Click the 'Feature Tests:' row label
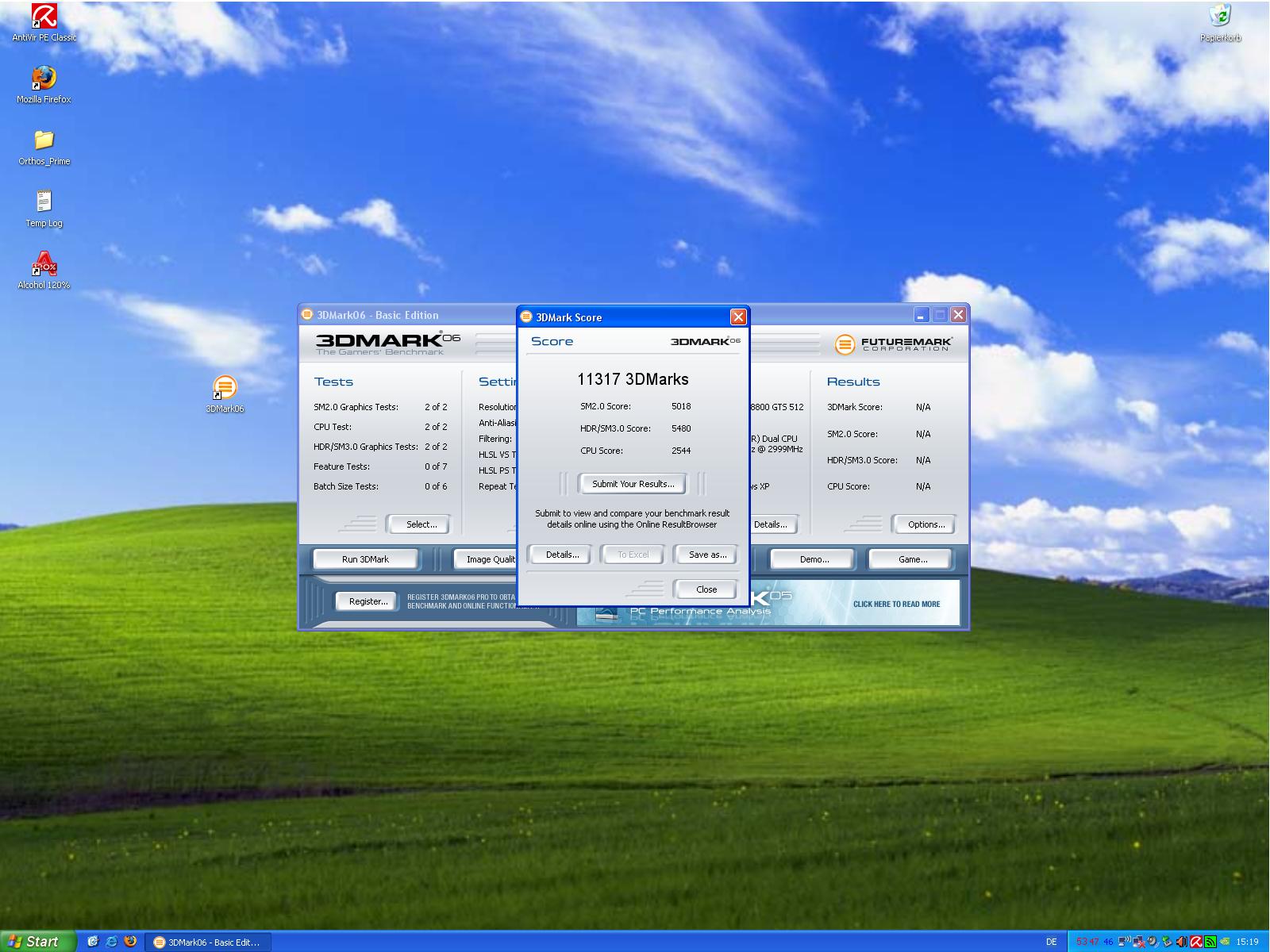This screenshot has width=1270, height=952. tap(341, 466)
